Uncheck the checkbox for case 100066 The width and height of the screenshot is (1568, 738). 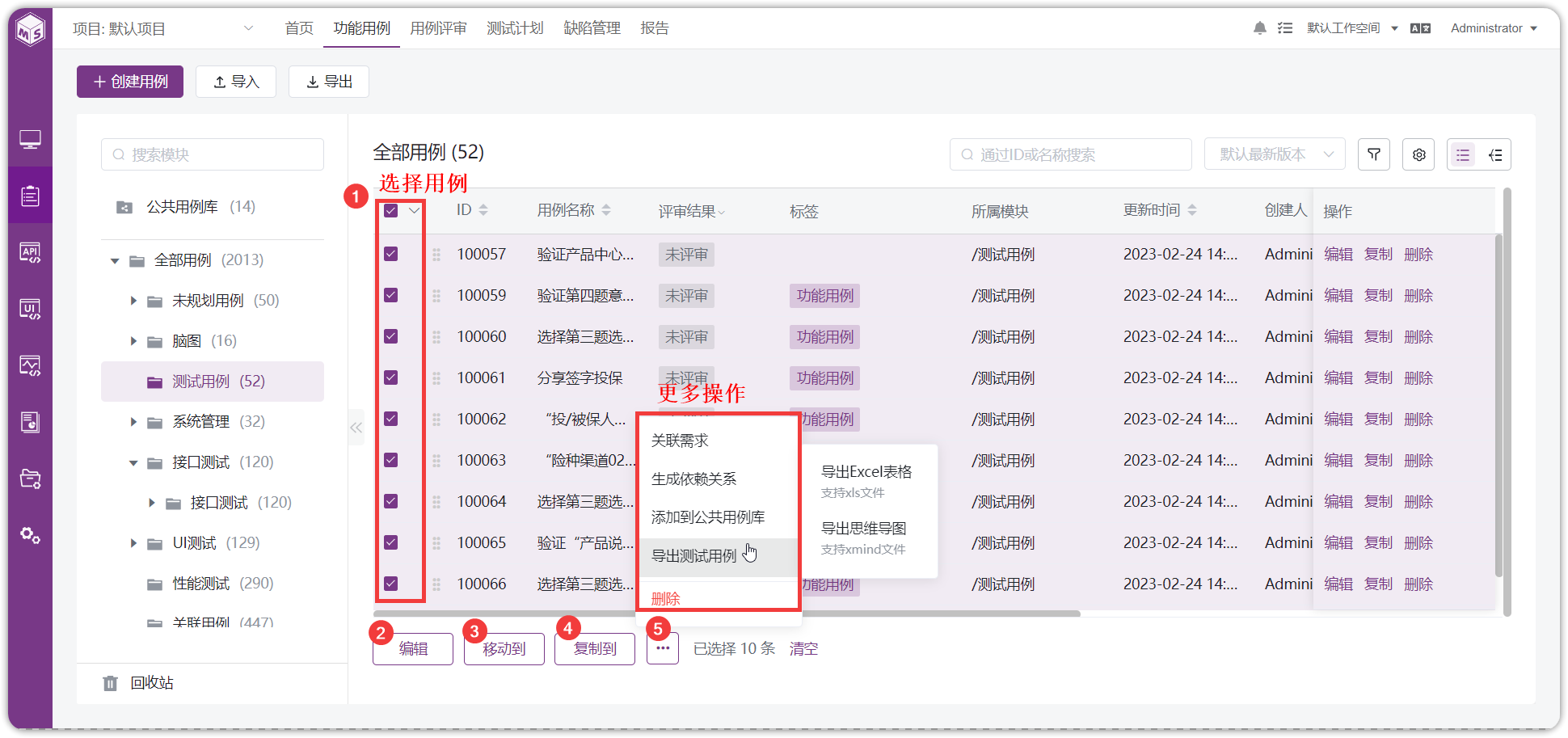pyautogui.click(x=391, y=584)
